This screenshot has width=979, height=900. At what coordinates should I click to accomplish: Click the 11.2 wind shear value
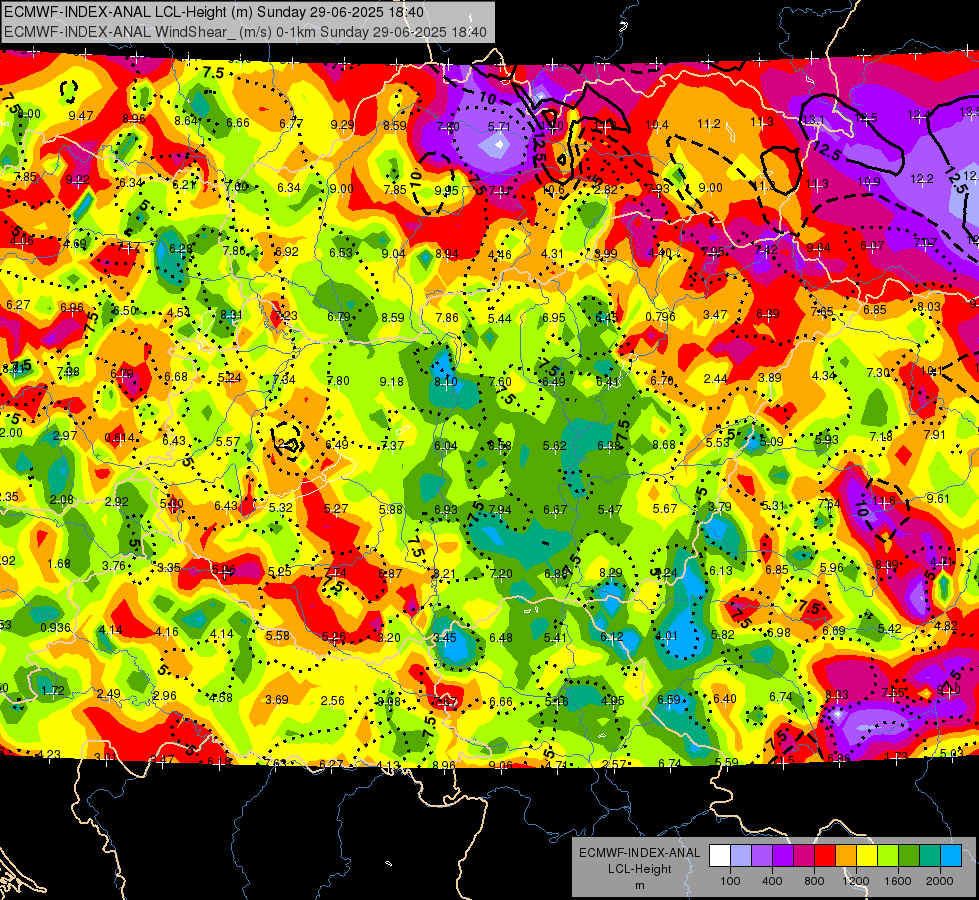tap(709, 124)
